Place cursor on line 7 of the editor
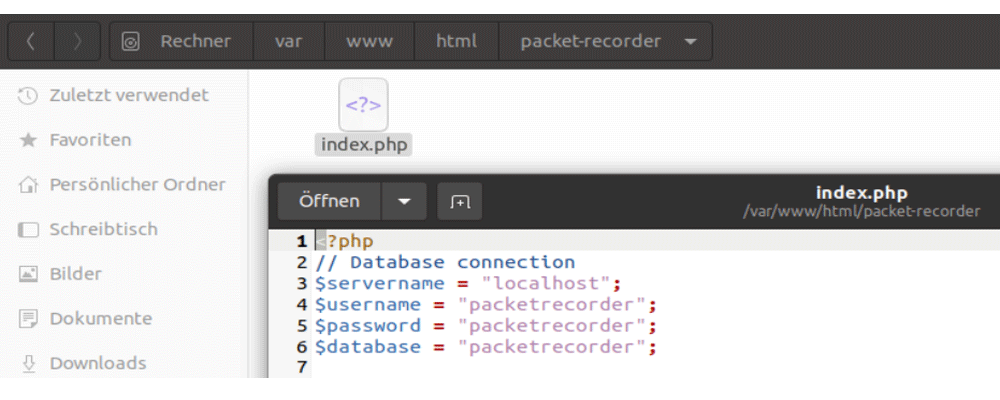Image resolution: width=1000 pixels, height=400 pixels. 656,367
